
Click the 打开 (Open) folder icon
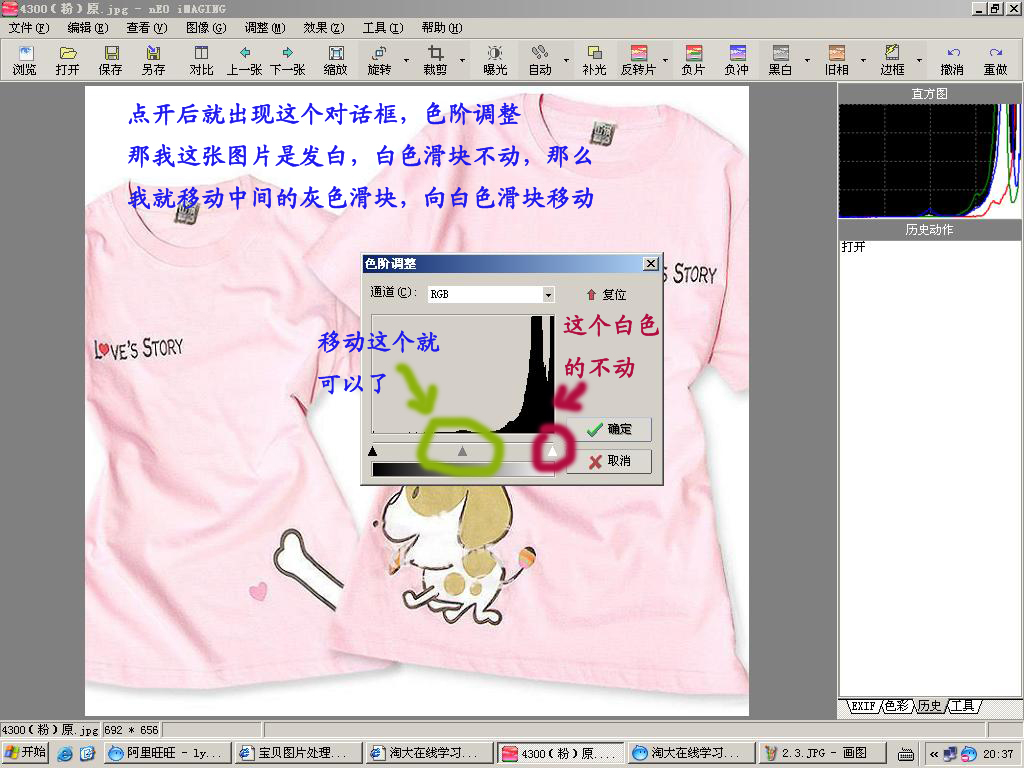tap(67, 60)
